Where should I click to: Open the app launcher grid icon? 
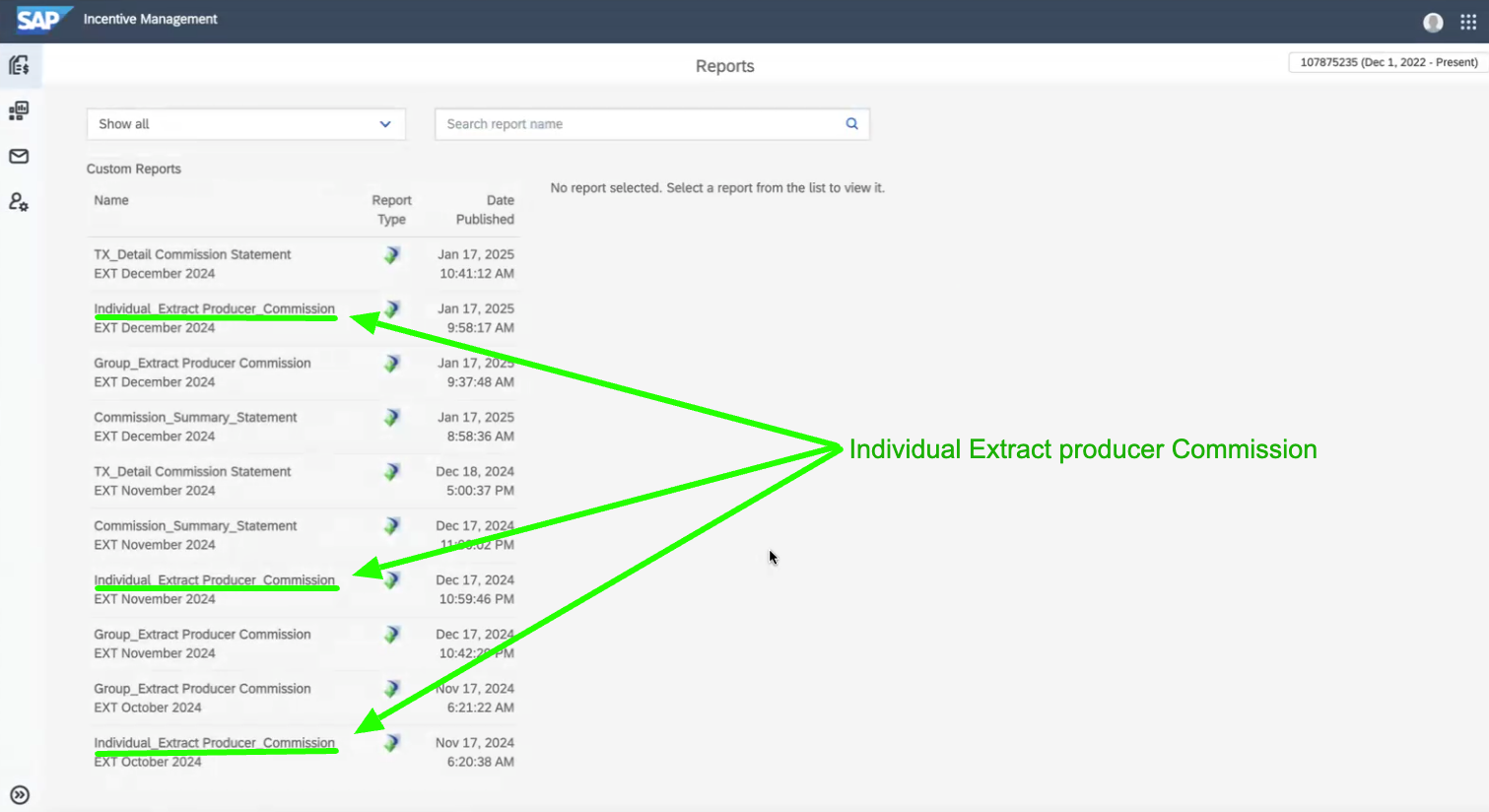tap(1468, 22)
